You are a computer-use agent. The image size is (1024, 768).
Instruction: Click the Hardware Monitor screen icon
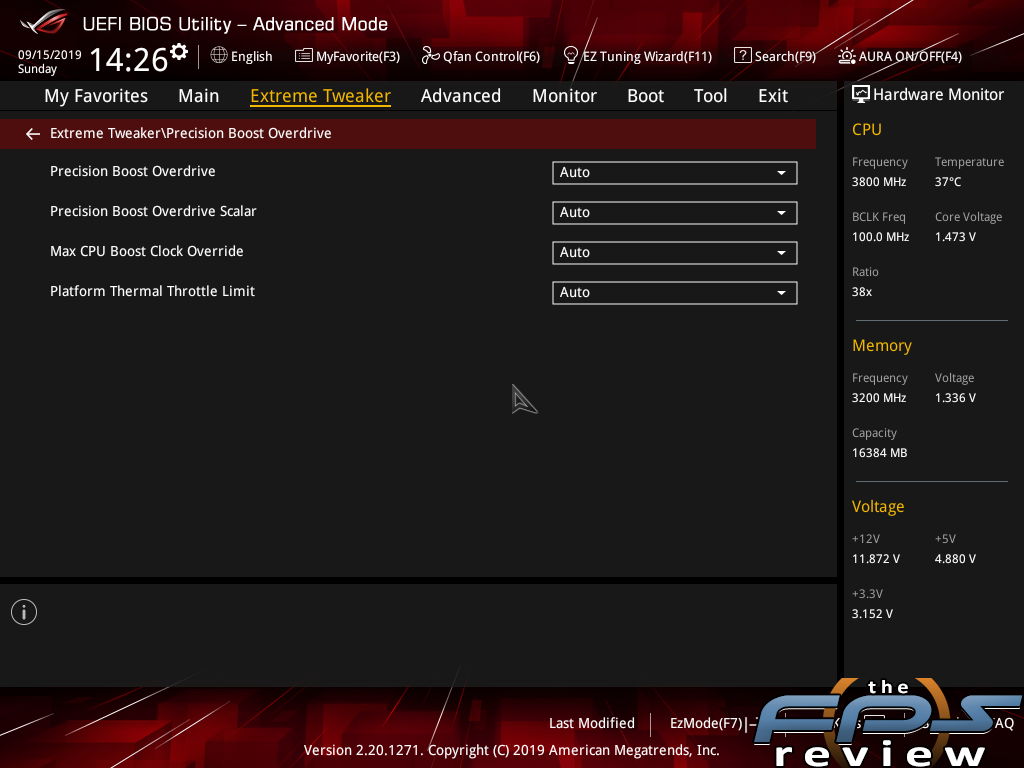(x=861, y=95)
